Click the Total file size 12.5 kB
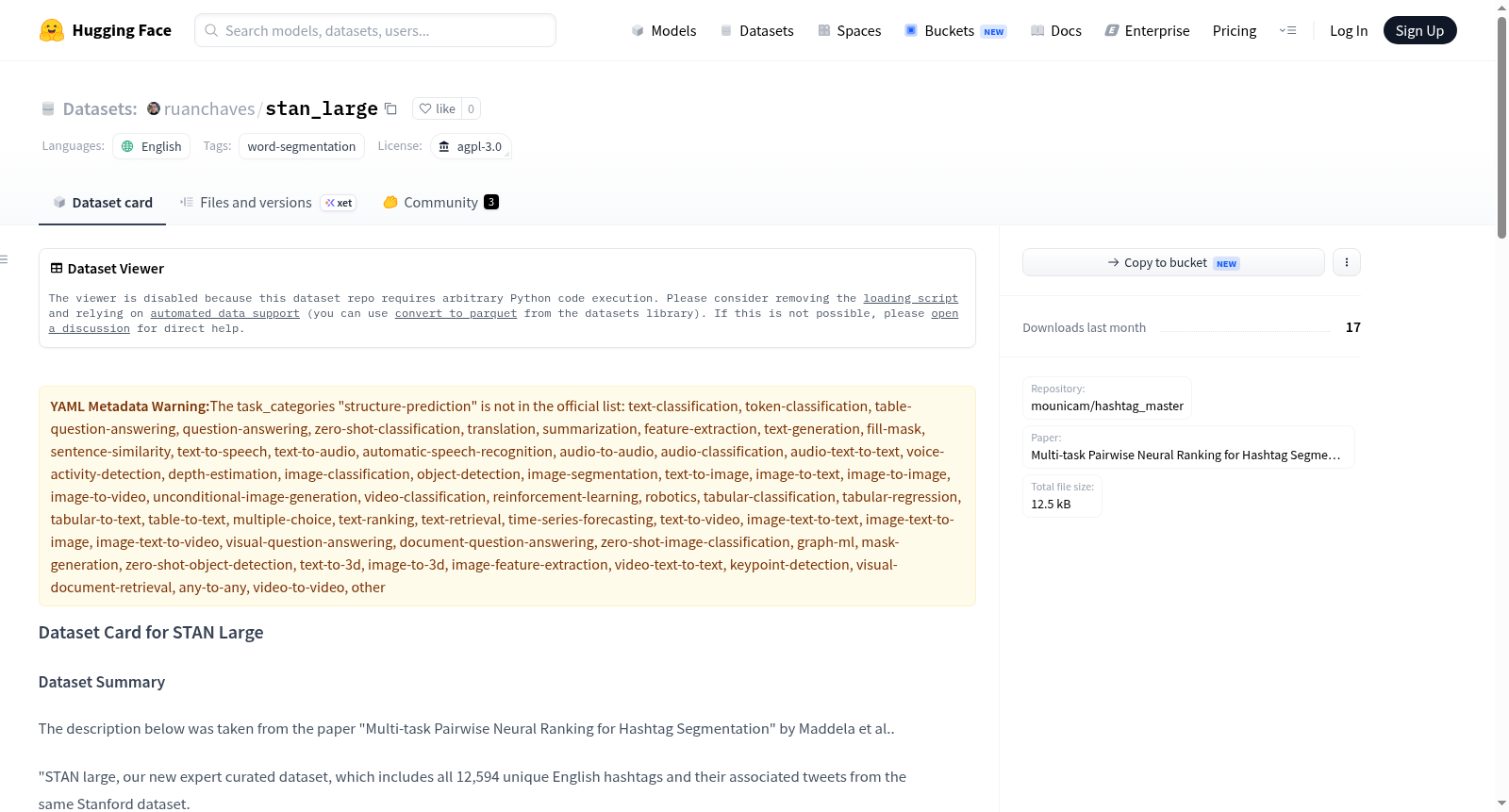The width and height of the screenshot is (1509, 812). (1063, 495)
